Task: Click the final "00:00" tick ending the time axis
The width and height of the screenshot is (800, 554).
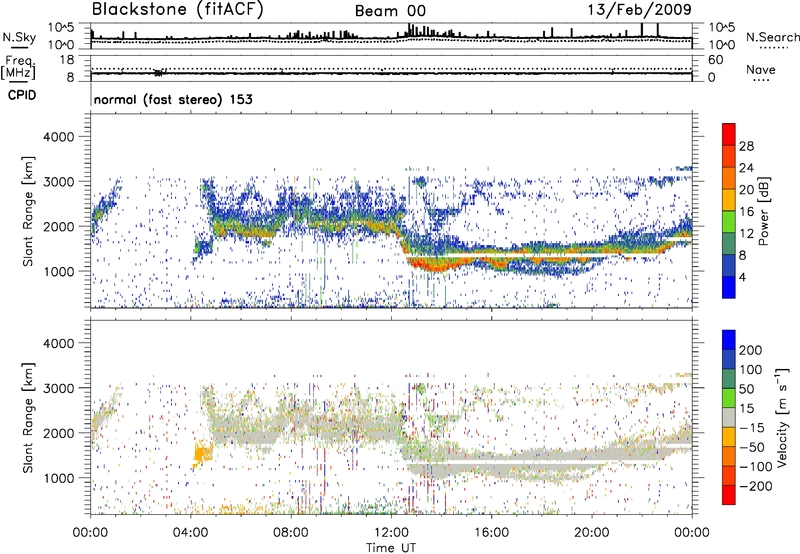Action: pyautogui.click(x=691, y=533)
